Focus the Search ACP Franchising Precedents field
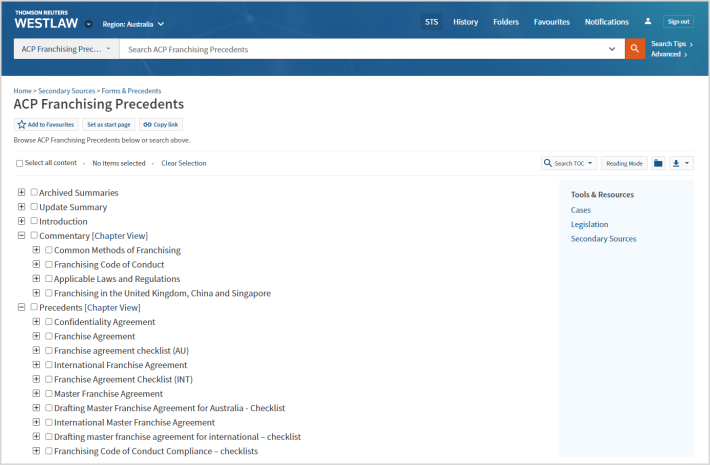710x465 pixels. (x=362, y=49)
